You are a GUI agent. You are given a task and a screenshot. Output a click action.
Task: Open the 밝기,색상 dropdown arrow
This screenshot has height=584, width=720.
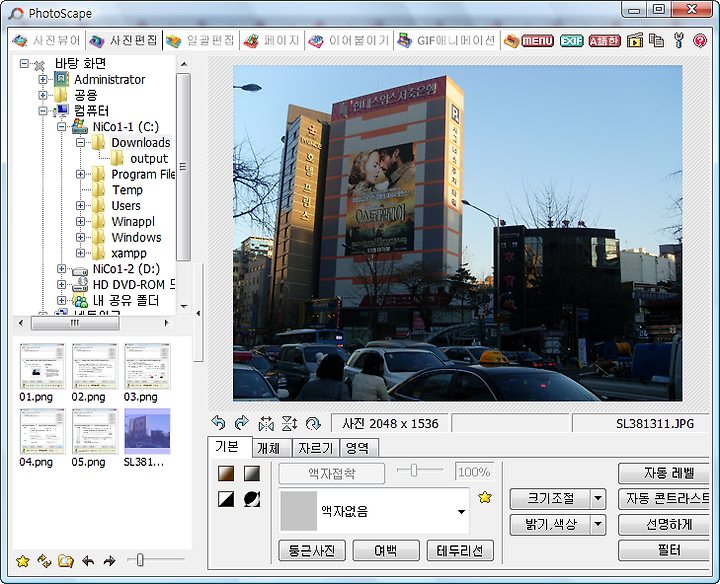(598, 524)
